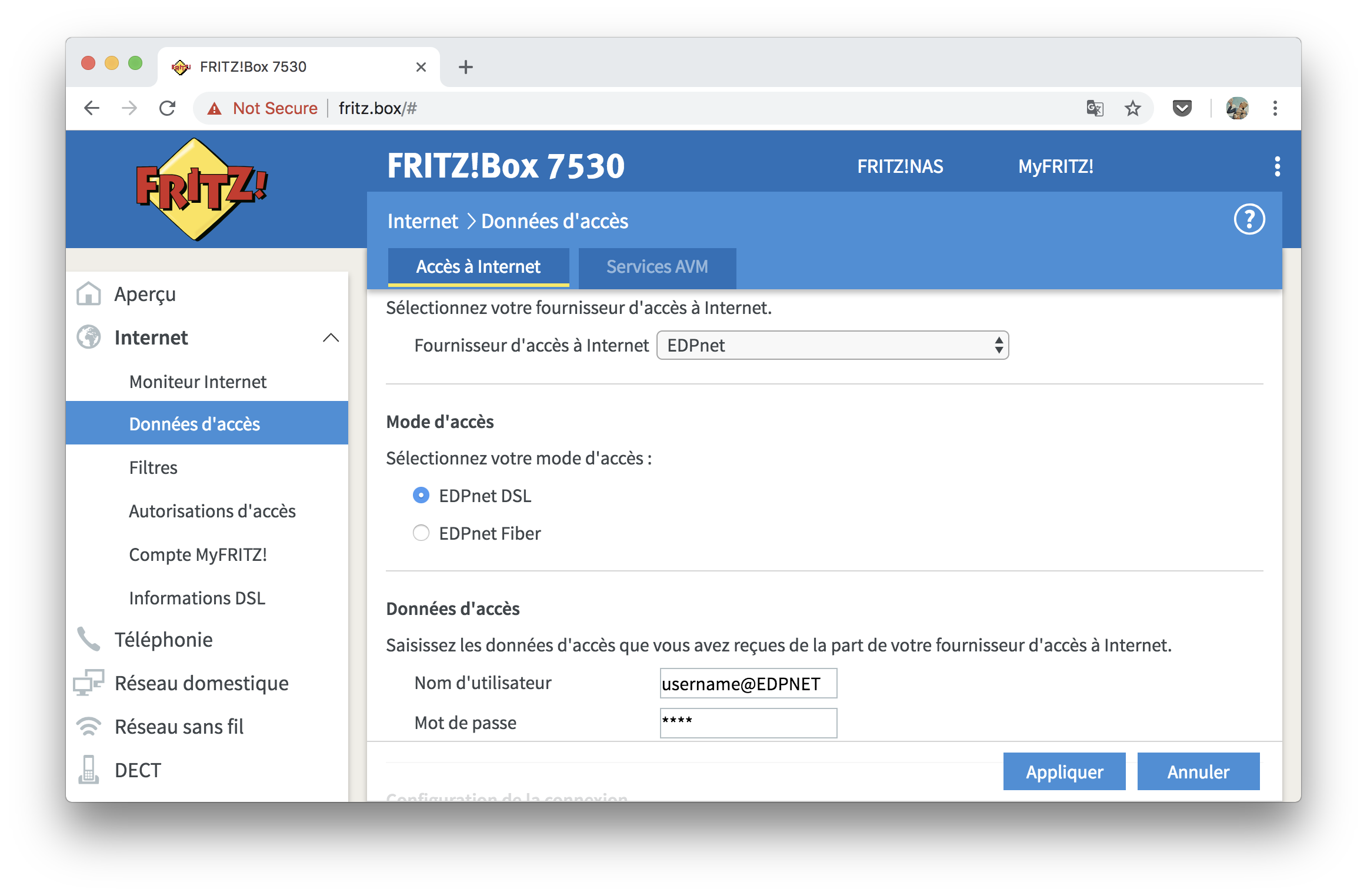The image size is (1367, 896).
Task: Open the Chrome profile avatar
Action: point(1237,108)
